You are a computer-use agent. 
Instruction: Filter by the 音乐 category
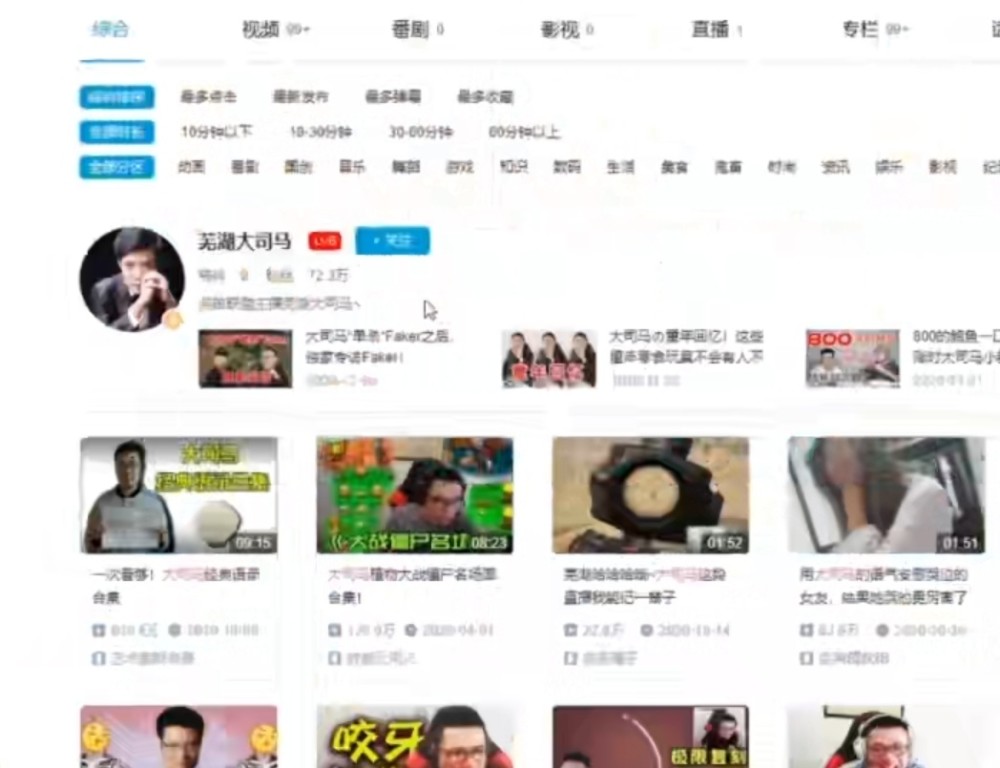pyautogui.click(x=352, y=167)
